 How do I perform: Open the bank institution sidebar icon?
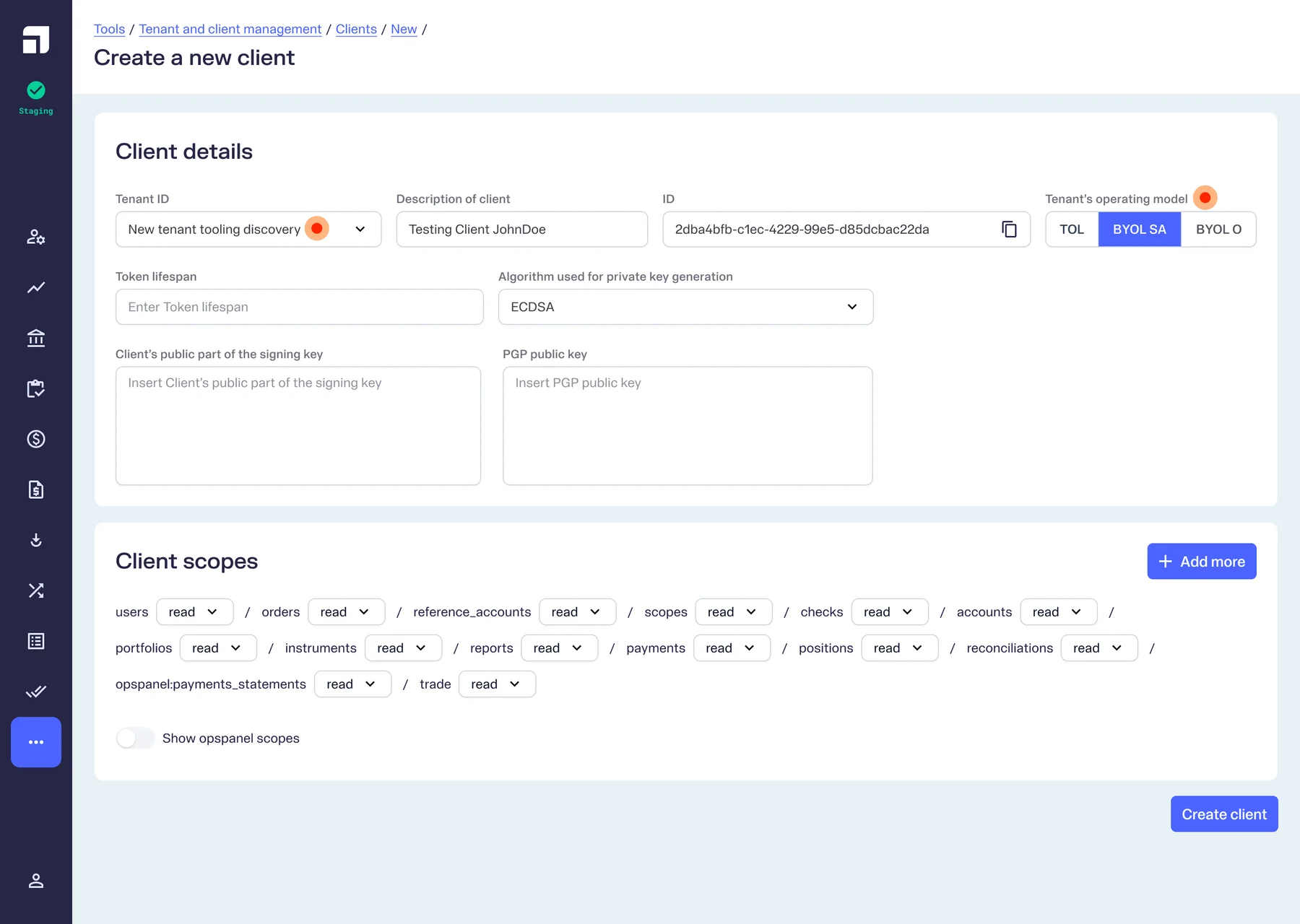coord(36,338)
